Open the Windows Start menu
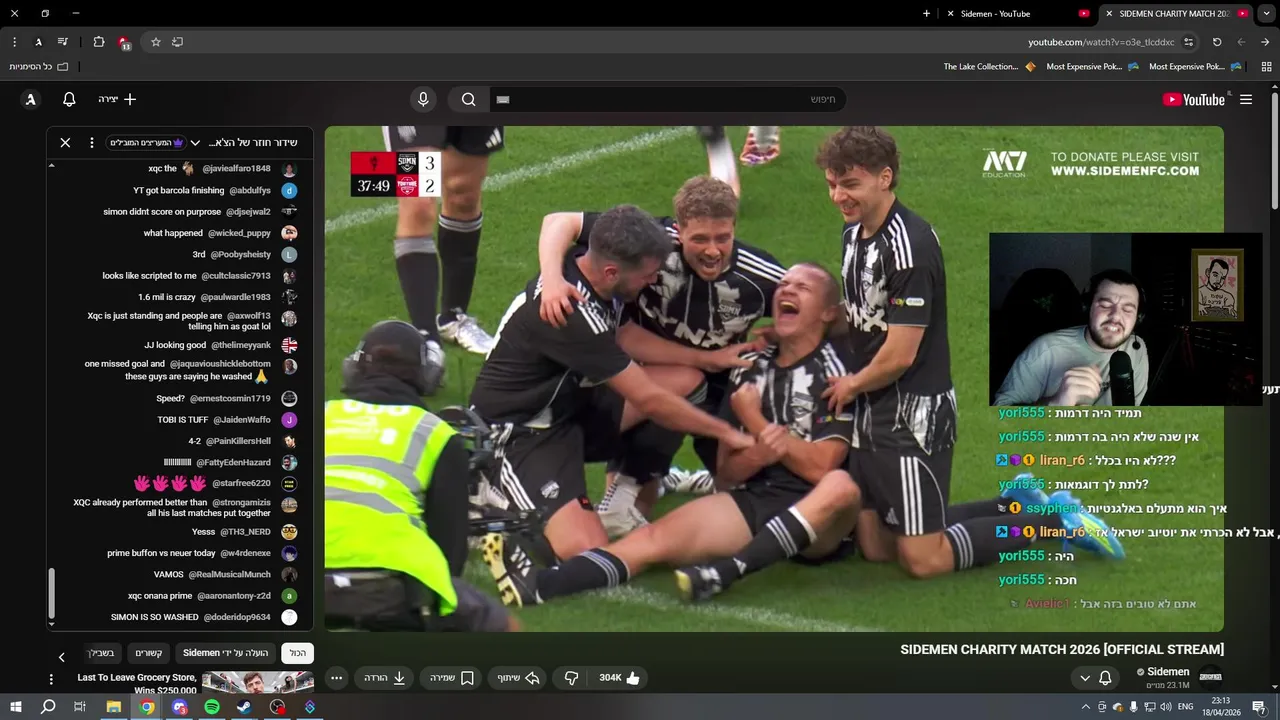The image size is (1280, 720). tap(16, 707)
